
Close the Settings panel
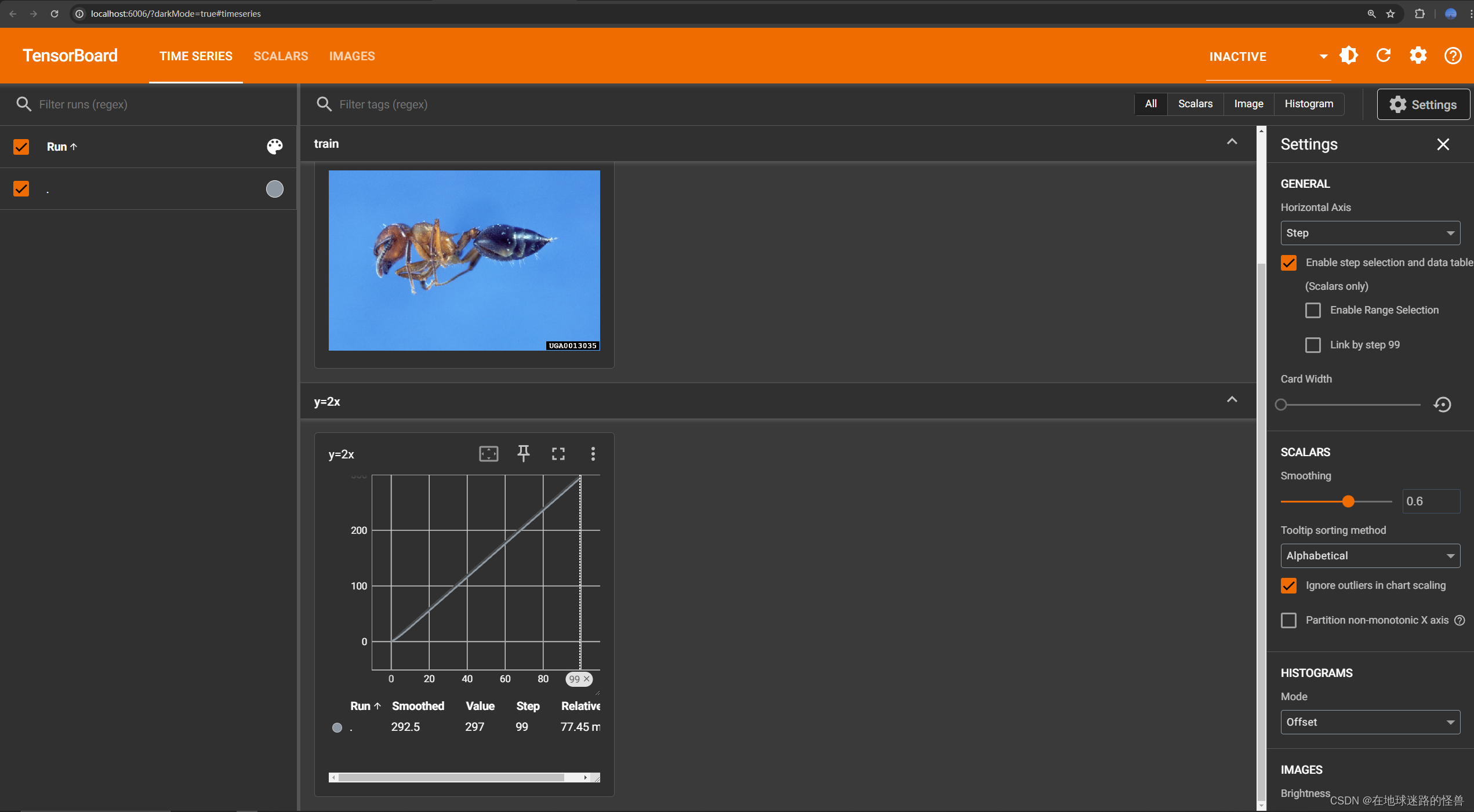1443,144
